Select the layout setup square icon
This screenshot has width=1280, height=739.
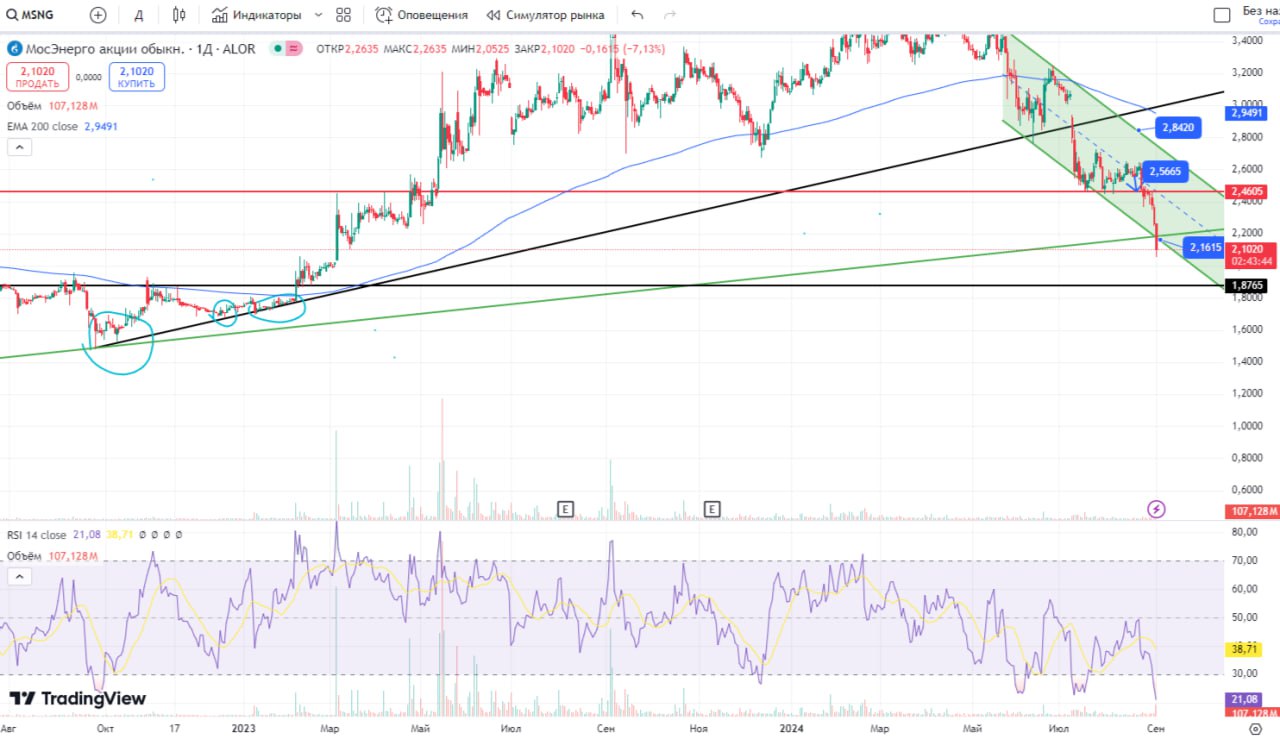(1221, 15)
